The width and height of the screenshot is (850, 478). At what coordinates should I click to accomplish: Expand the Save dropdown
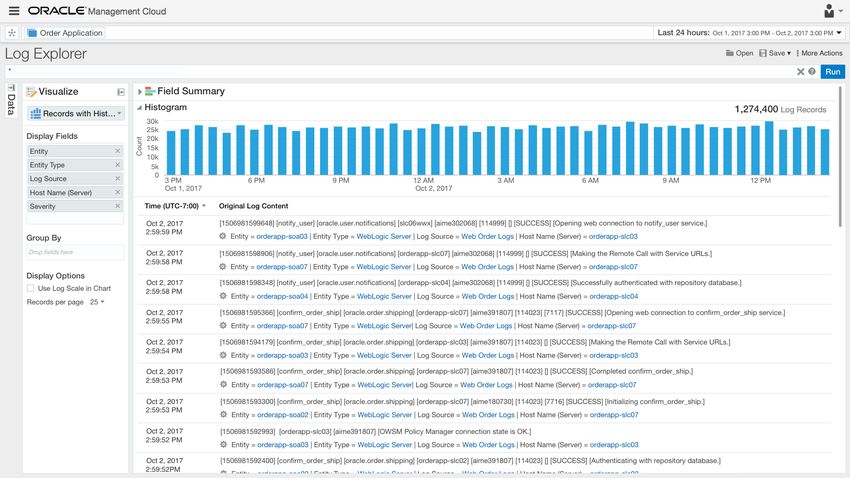pyautogui.click(x=775, y=53)
